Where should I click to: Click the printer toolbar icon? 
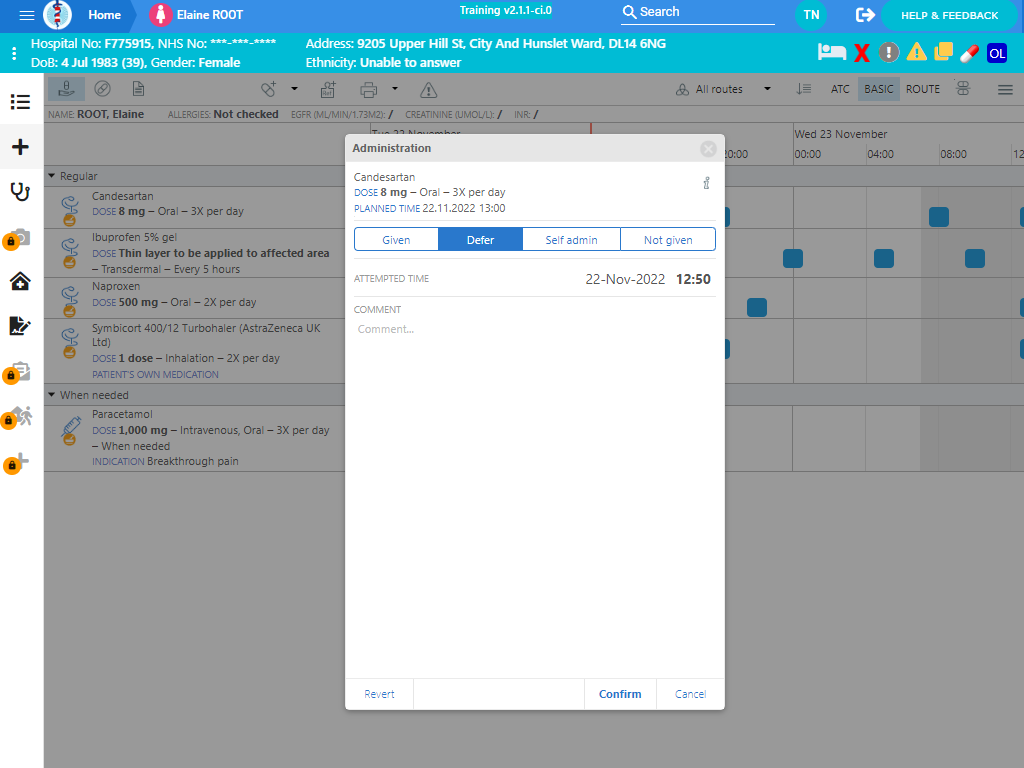tap(368, 89)
